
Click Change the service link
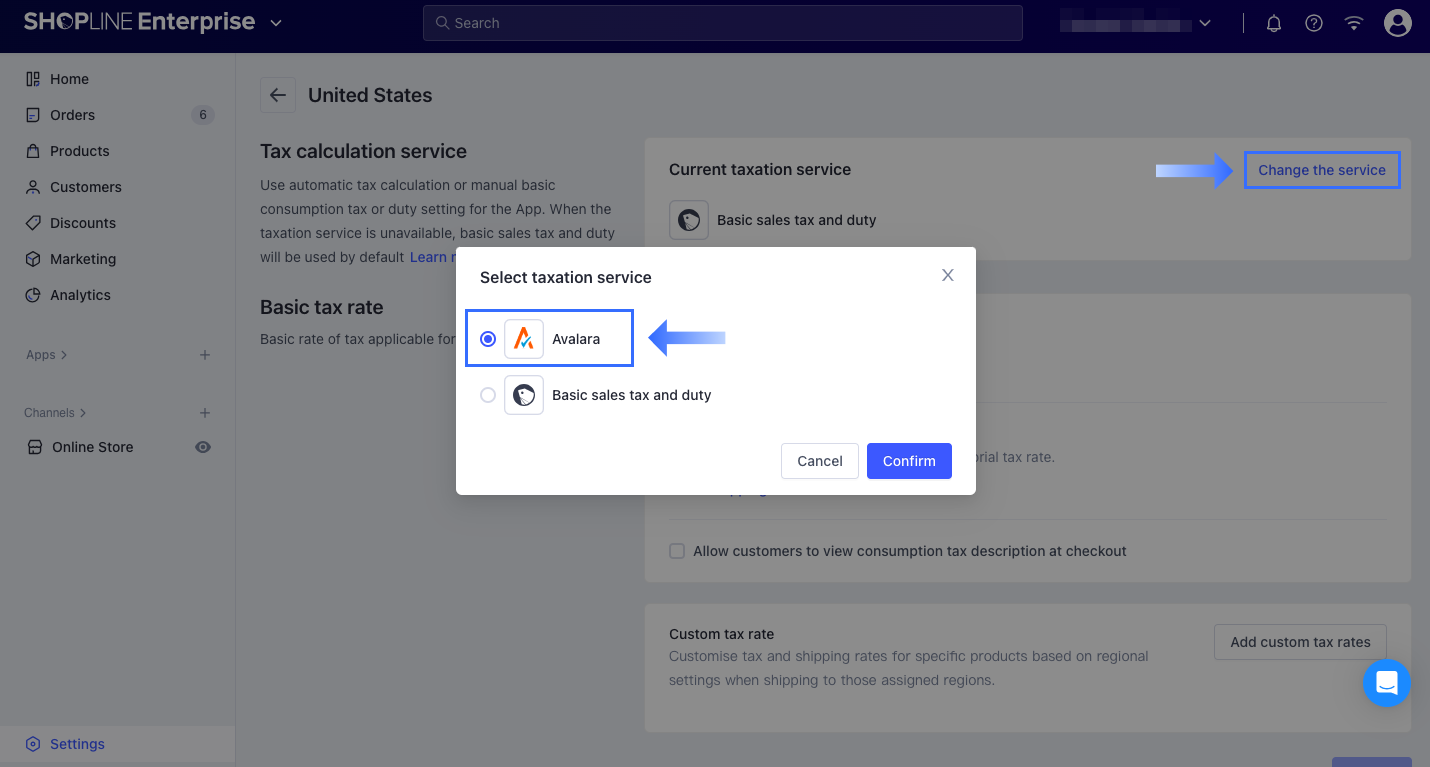click(x=1322, y=170)
